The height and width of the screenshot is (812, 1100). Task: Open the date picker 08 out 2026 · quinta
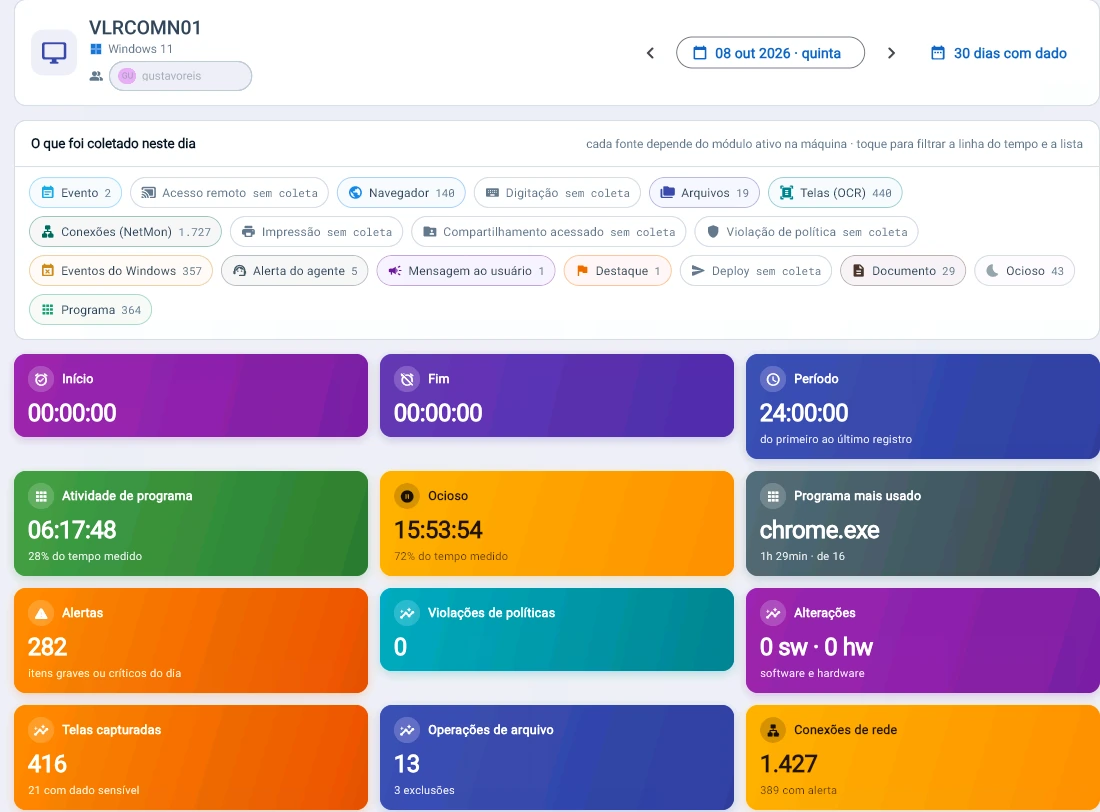770,53
